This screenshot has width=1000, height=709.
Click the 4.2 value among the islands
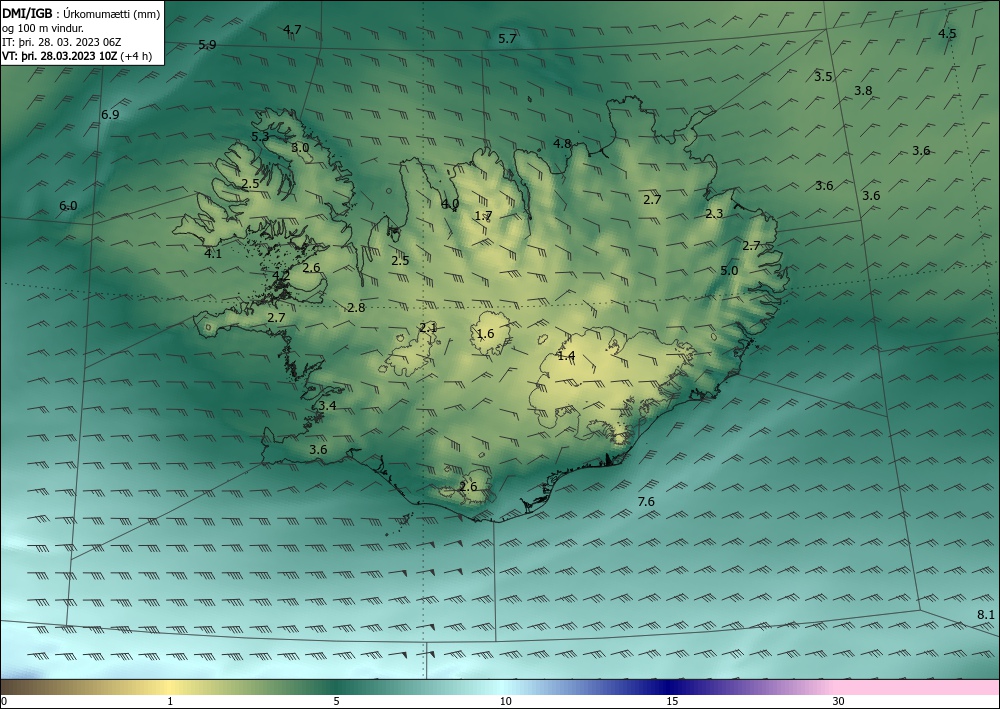click(x=281, y=275)
